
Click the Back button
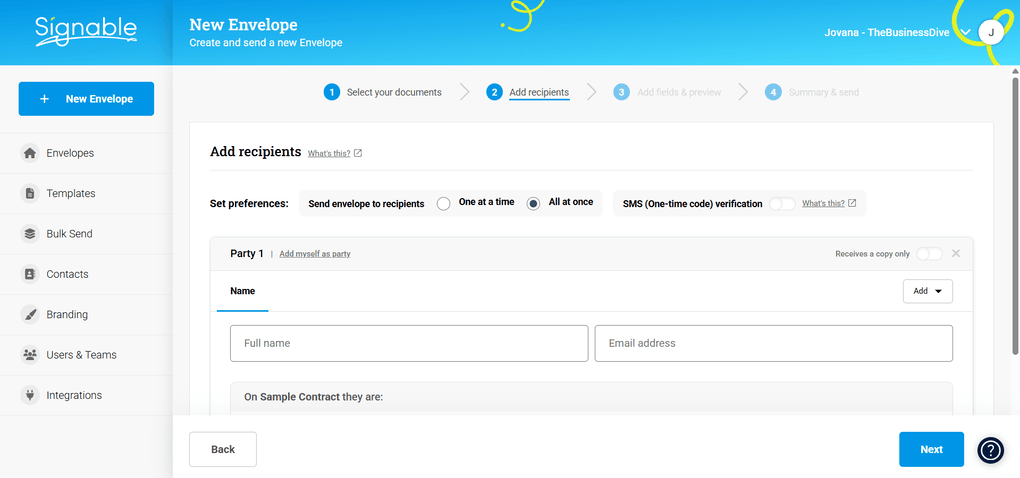(223, 449)
